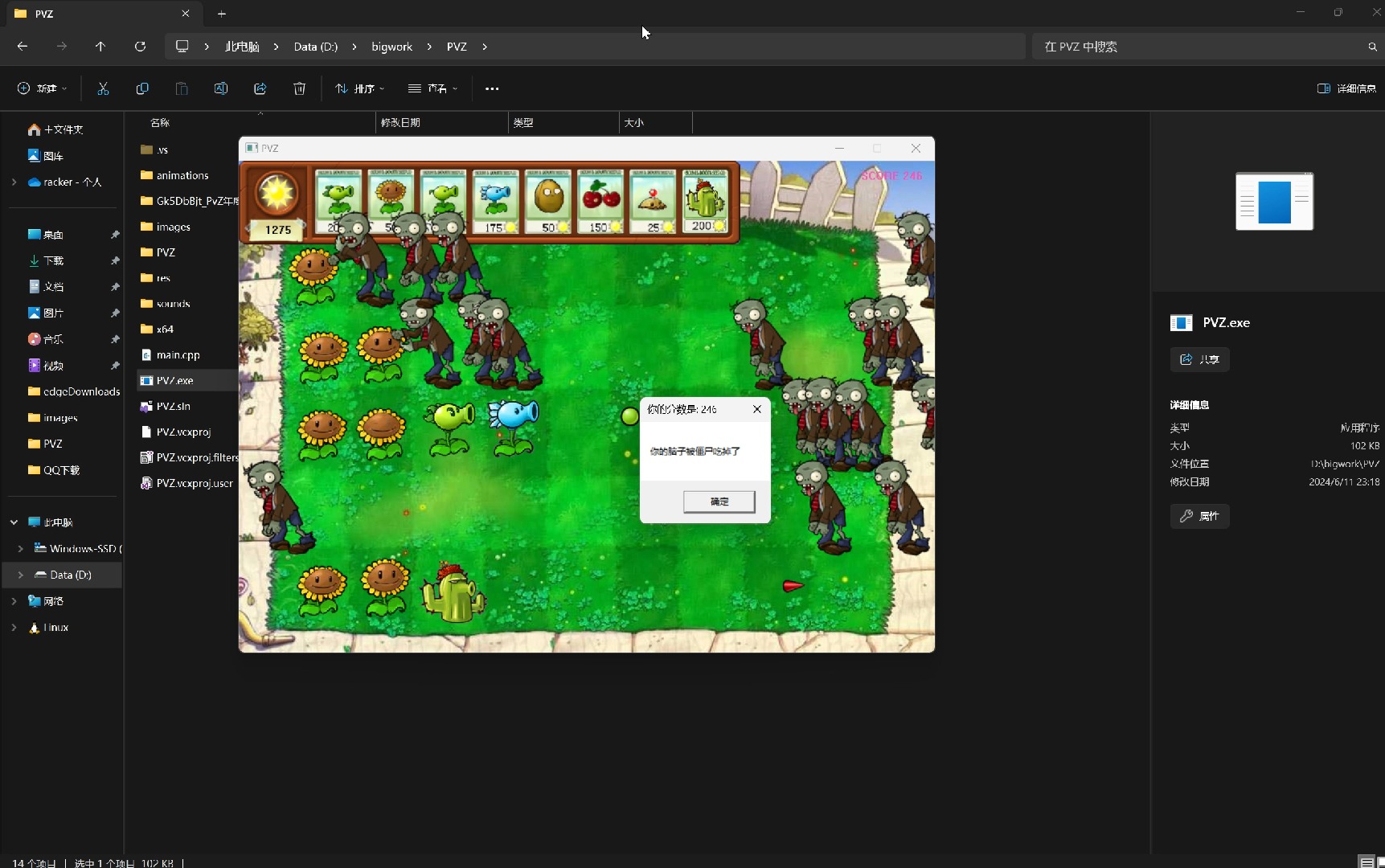This screenshot has width=1385, height=868.
Task: Switch to details list view in status bar
Action: click(x=1367, y=862)
